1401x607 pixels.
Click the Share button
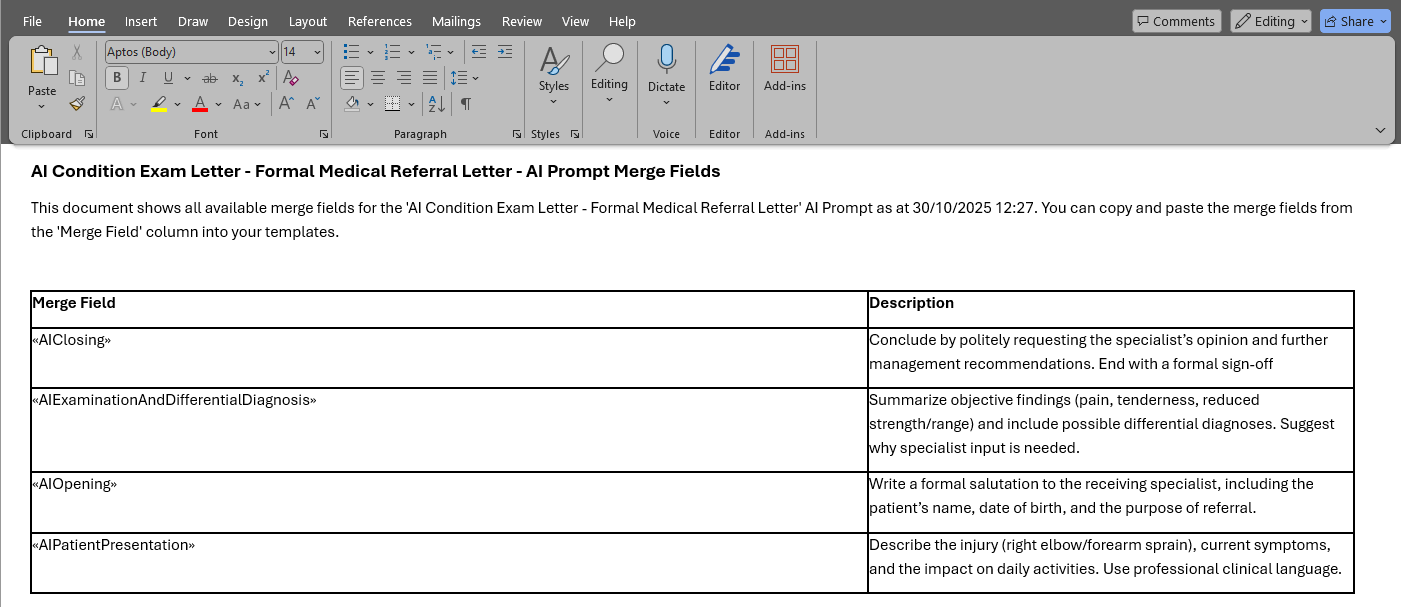coord(1354,21)
